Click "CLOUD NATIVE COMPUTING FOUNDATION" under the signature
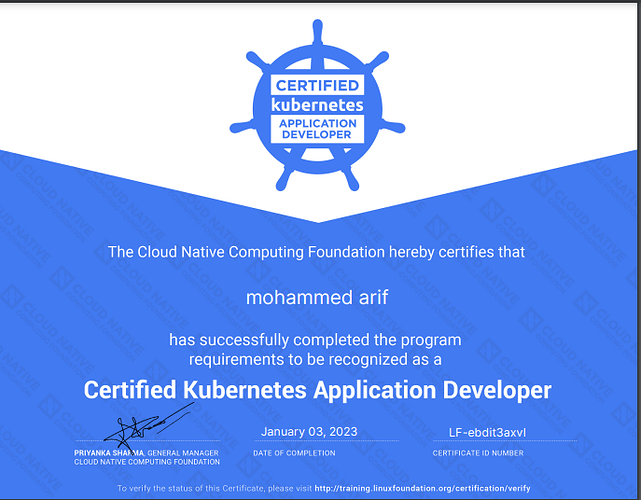This screenshot has width=641, height=500. pyautogui.click(x=147, y=462)
